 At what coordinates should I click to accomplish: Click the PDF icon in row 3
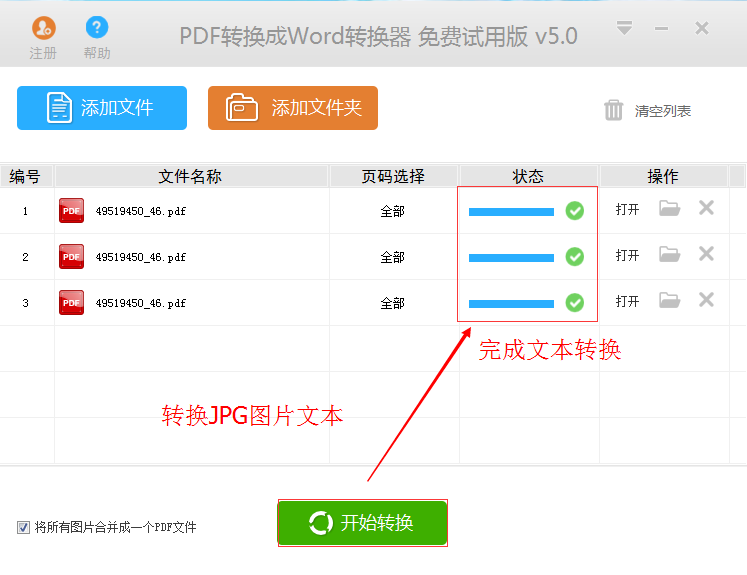(71, 303)
